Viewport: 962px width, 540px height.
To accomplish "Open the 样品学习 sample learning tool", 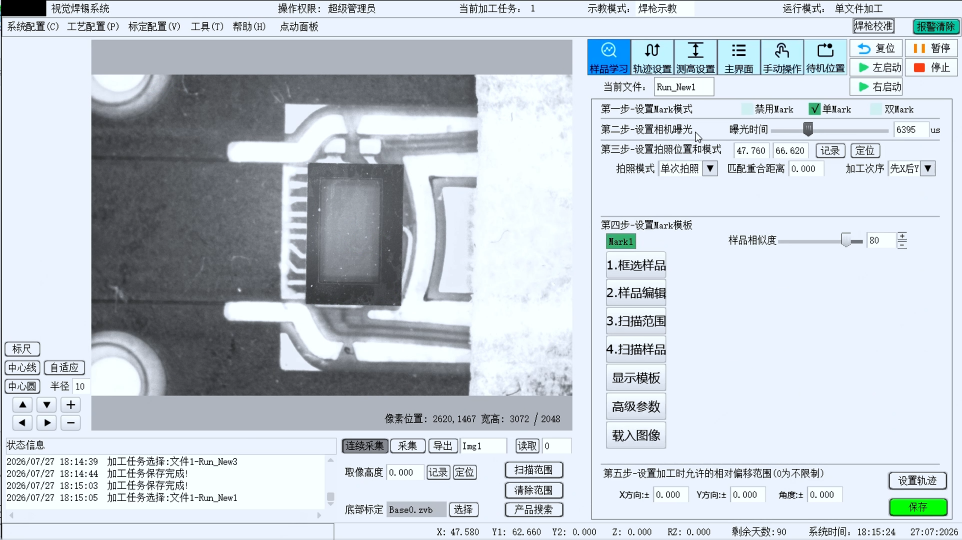I will [609, 57].
